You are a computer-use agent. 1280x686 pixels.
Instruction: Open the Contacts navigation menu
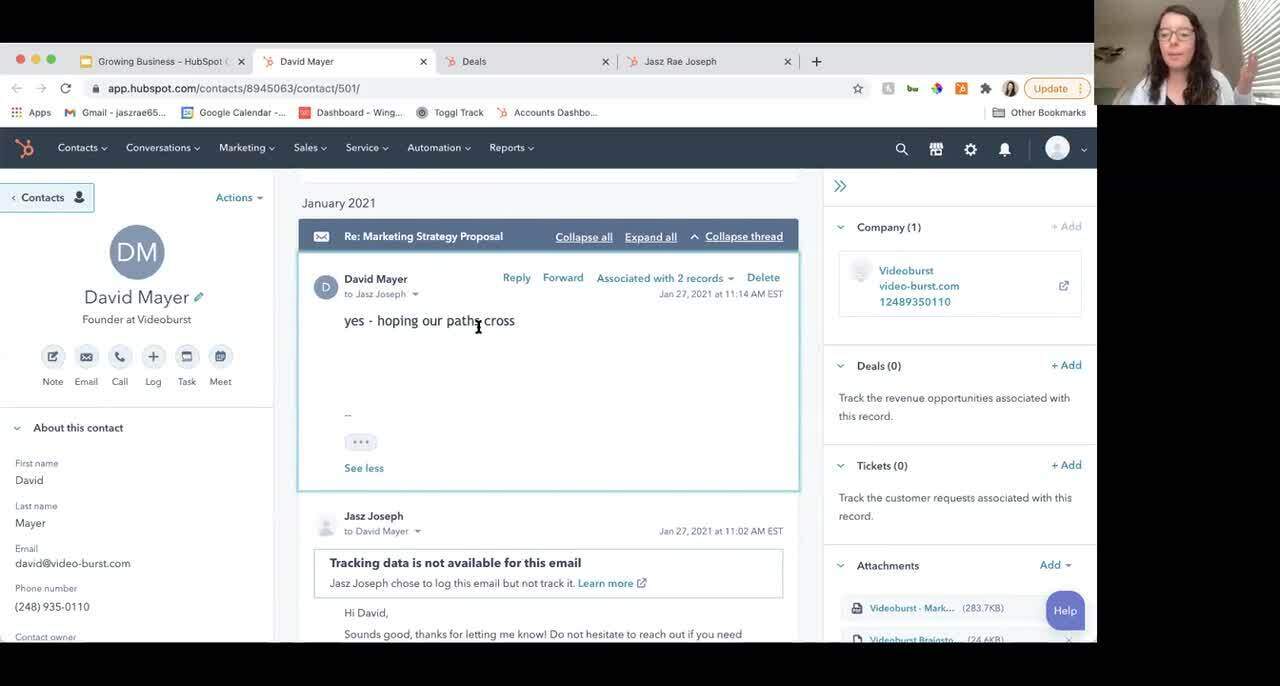(x=82, y=148)
